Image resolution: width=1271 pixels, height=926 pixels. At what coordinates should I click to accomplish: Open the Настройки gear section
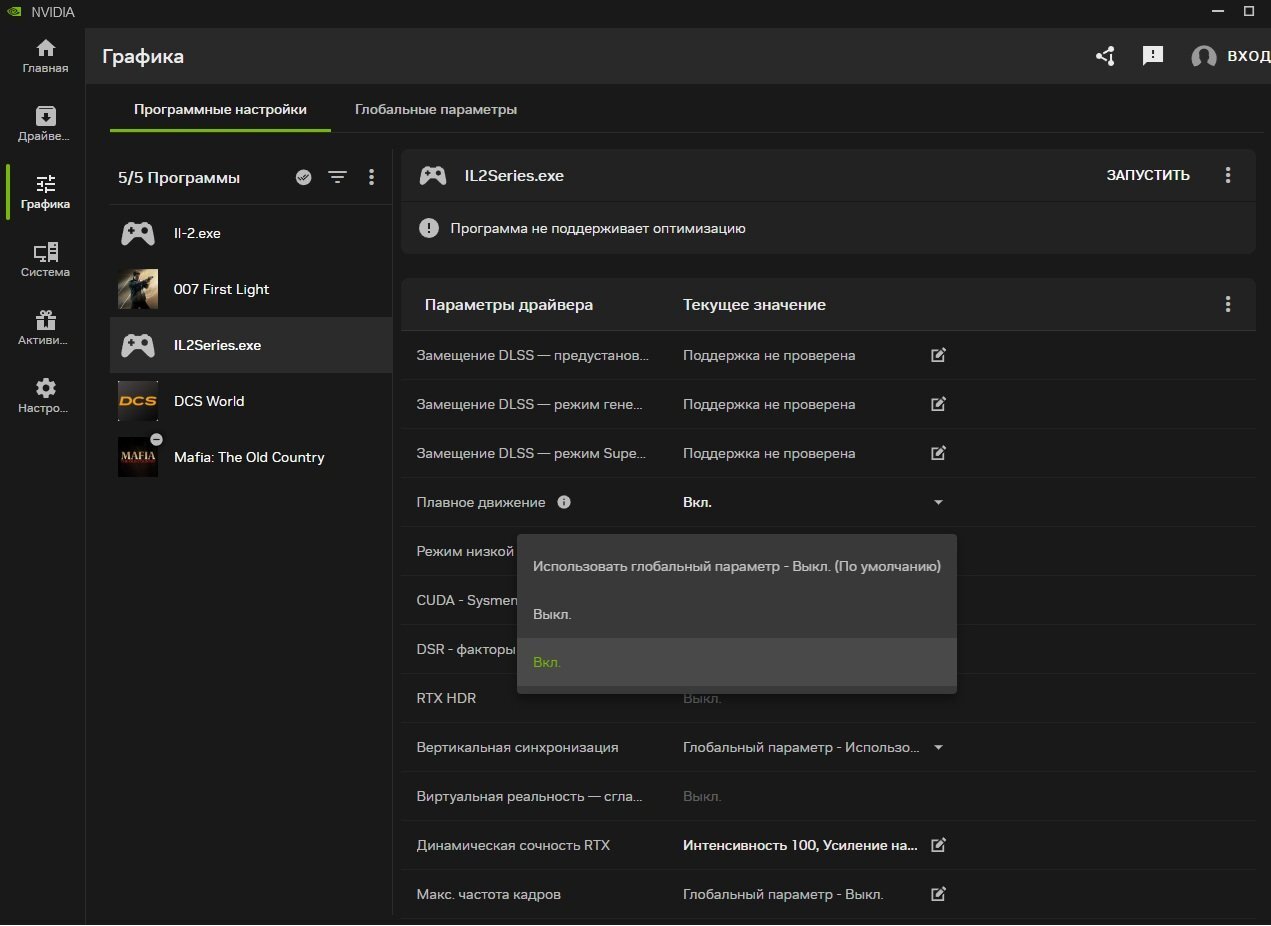45,396
